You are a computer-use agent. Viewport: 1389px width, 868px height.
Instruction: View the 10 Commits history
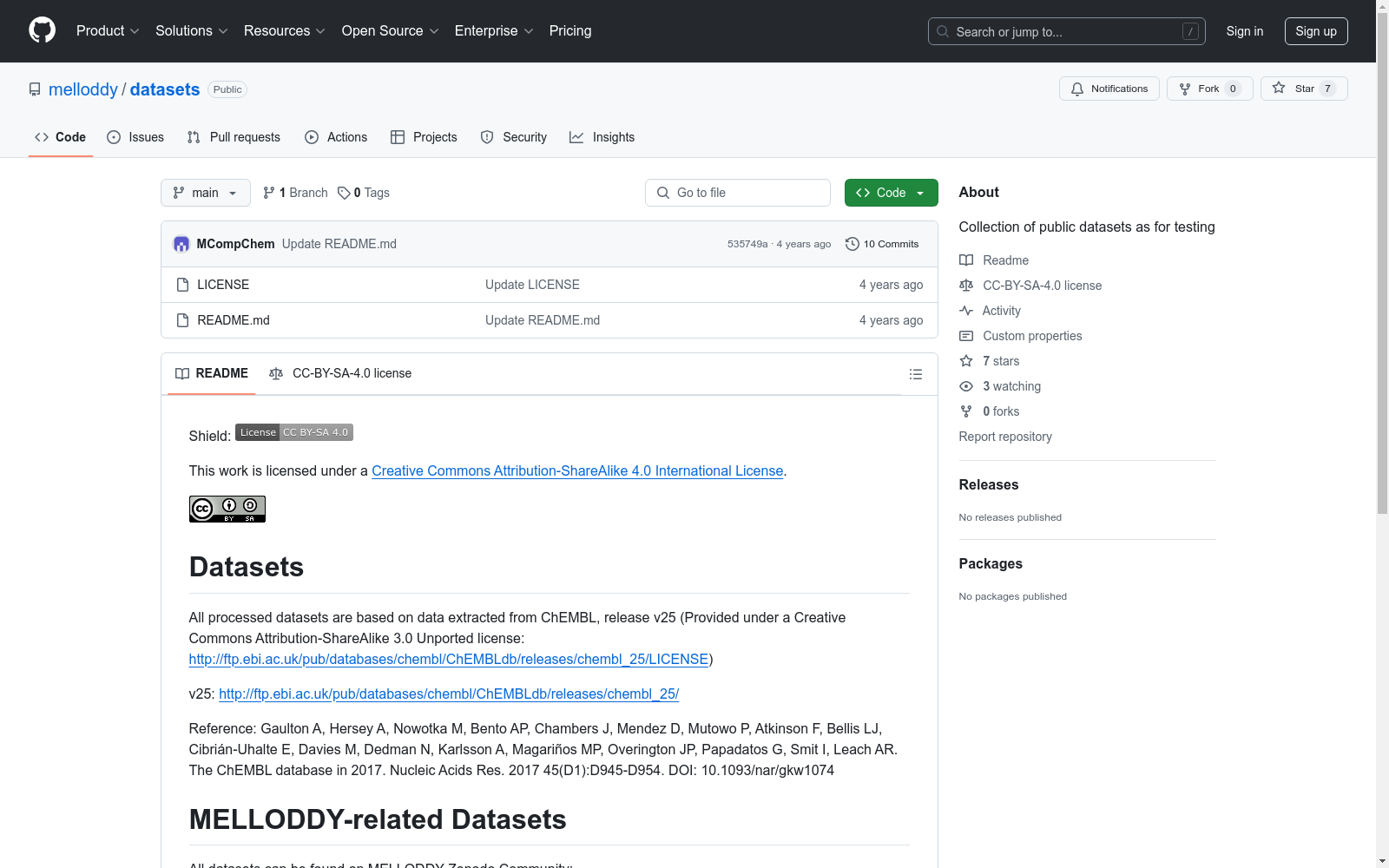[882, 244]
